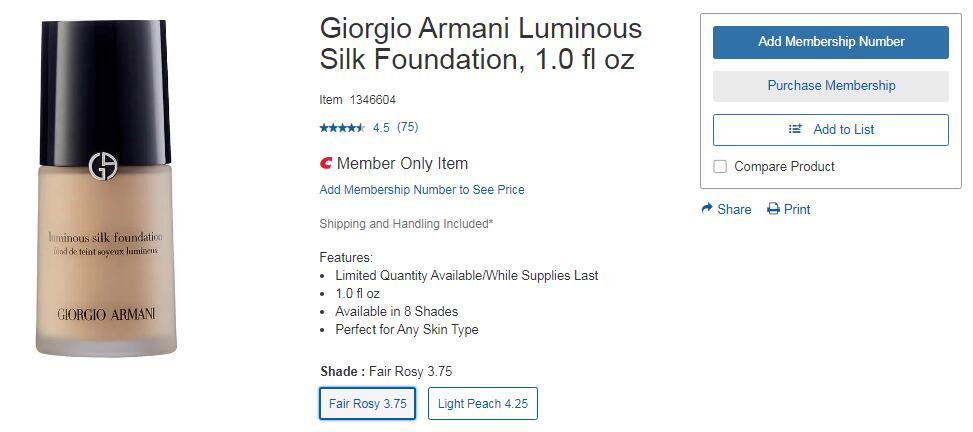The height and width of the screenshot is (432, 973).
Task: Click the printer icon beside Print
Action: point(773,209)
